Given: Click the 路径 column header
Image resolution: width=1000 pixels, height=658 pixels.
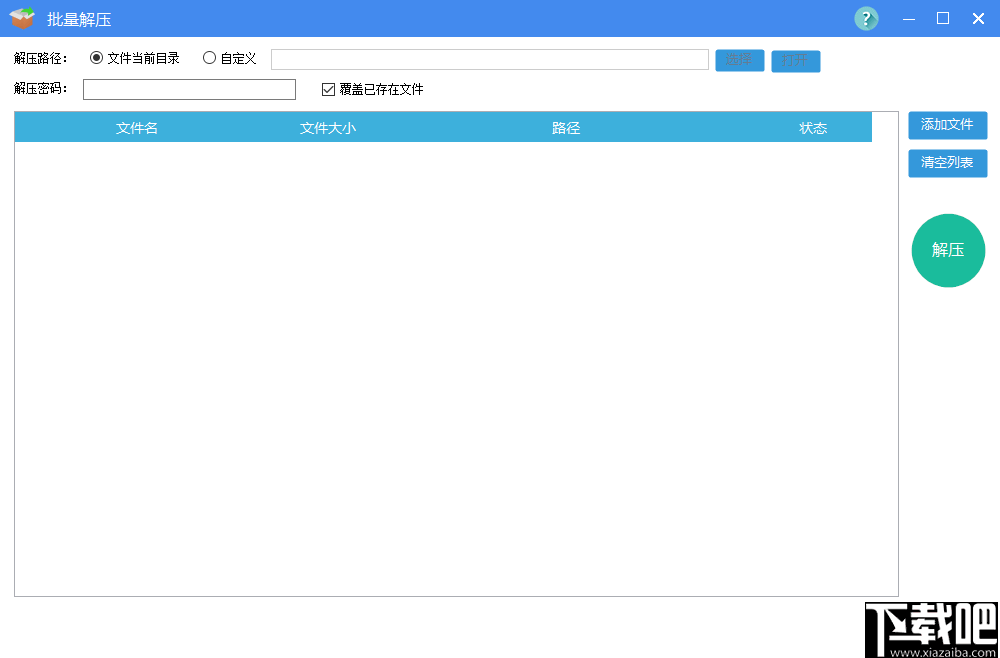Looking at the screenshot, I should pos(566,127).
